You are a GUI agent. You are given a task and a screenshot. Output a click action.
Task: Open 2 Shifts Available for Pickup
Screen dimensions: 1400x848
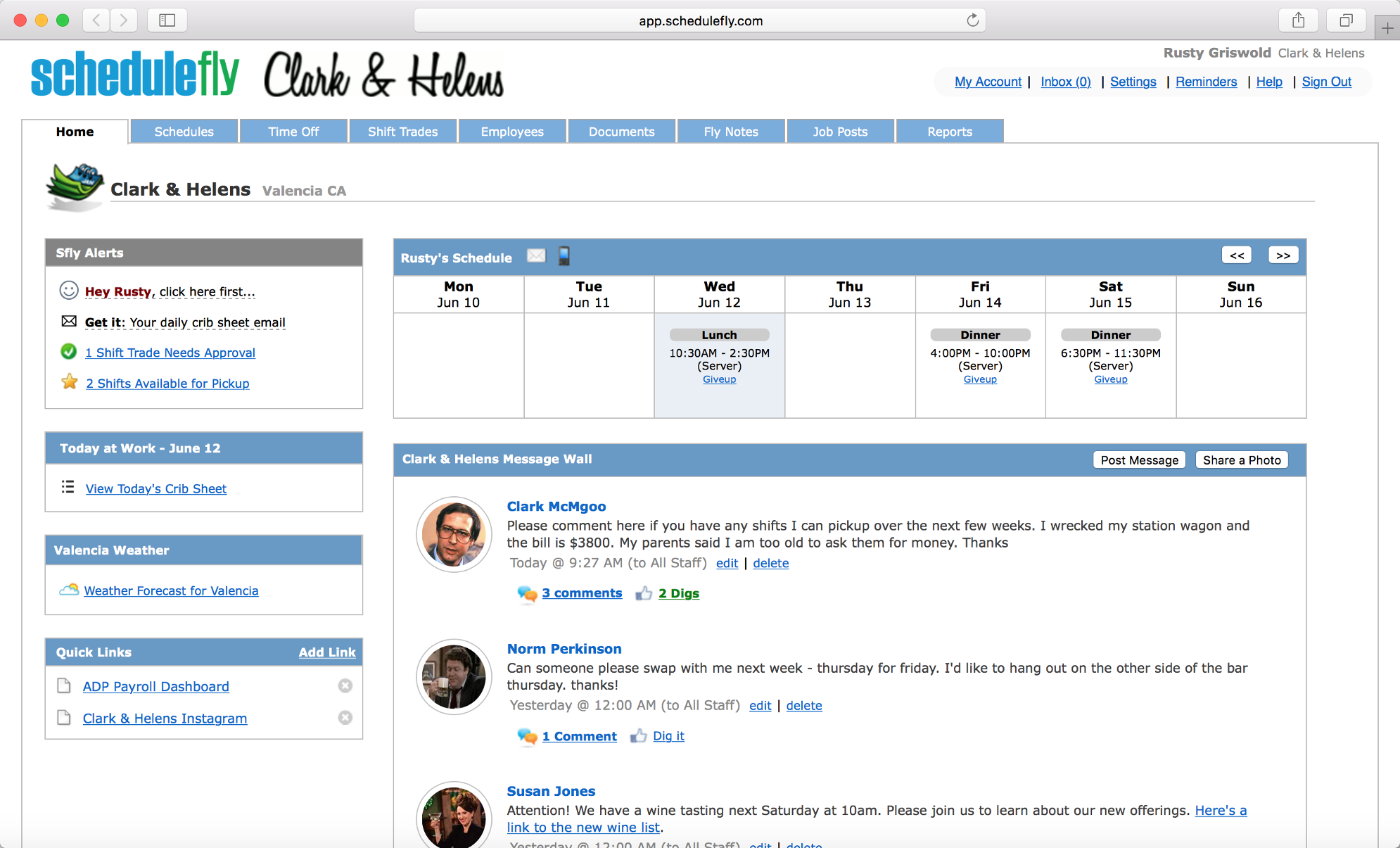(167, 384)
